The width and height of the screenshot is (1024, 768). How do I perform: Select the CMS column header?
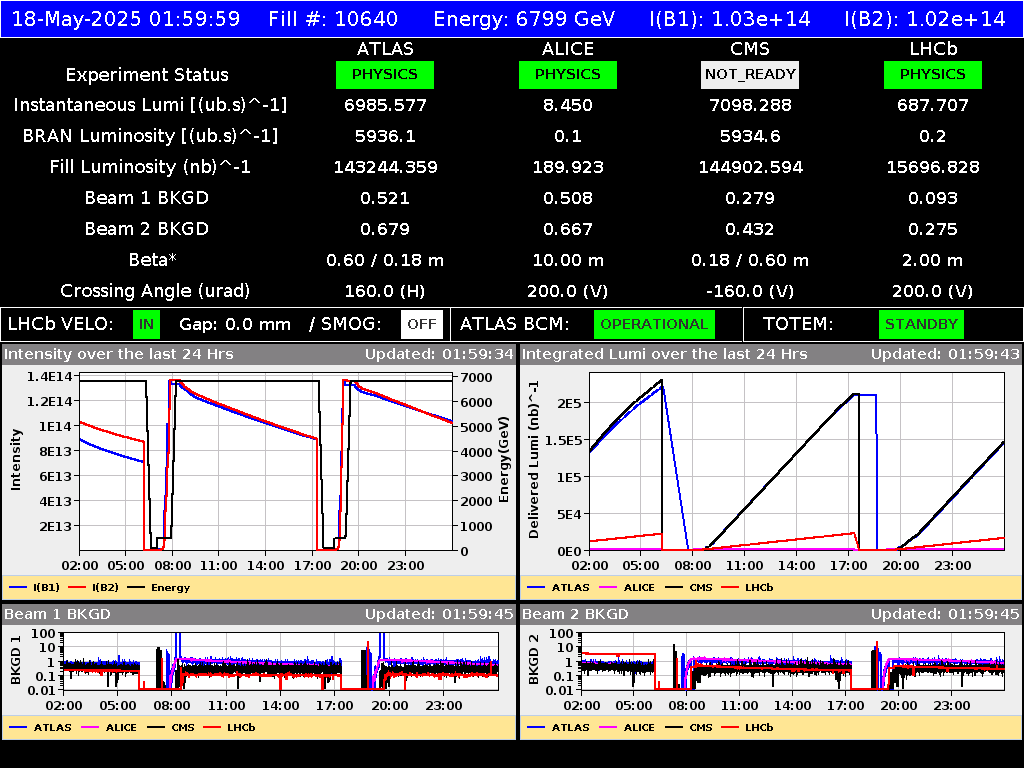(750, 49)
